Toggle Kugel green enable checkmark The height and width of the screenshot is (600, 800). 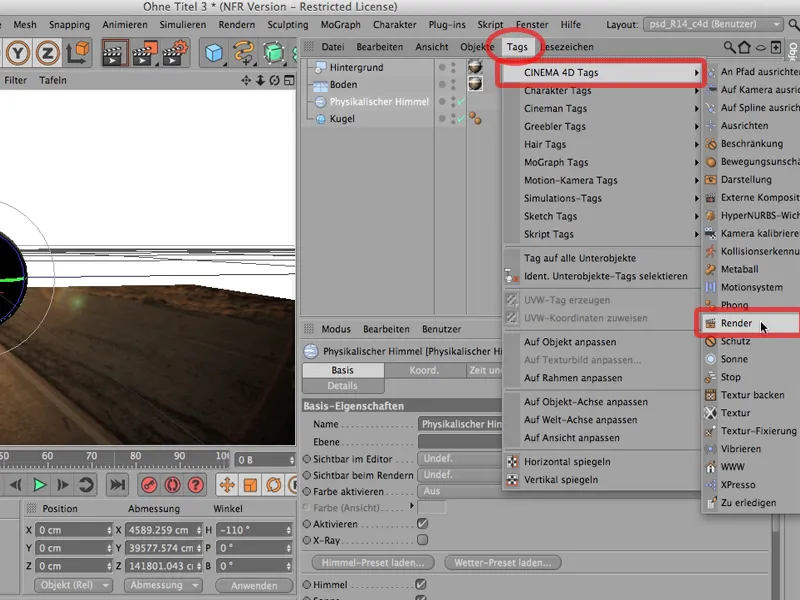(x=461, y=119)
